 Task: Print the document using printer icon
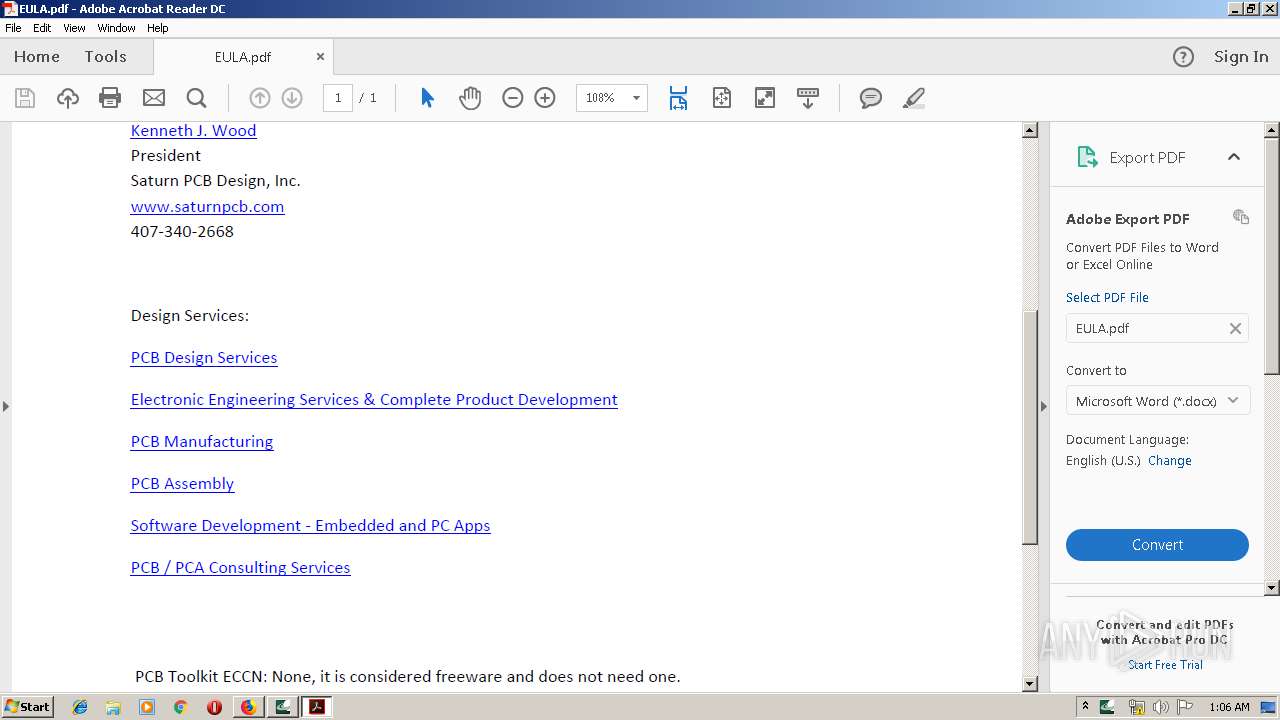click(110, 98)
